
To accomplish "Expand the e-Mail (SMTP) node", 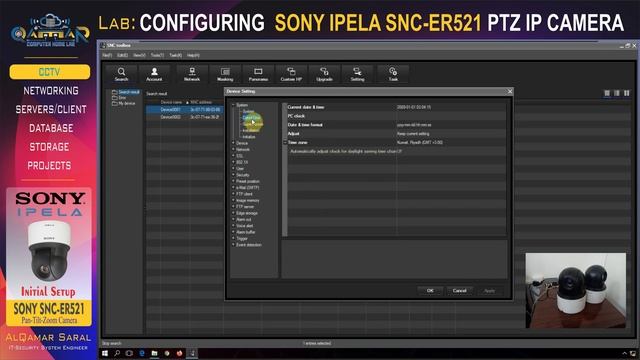I will 233,188.
